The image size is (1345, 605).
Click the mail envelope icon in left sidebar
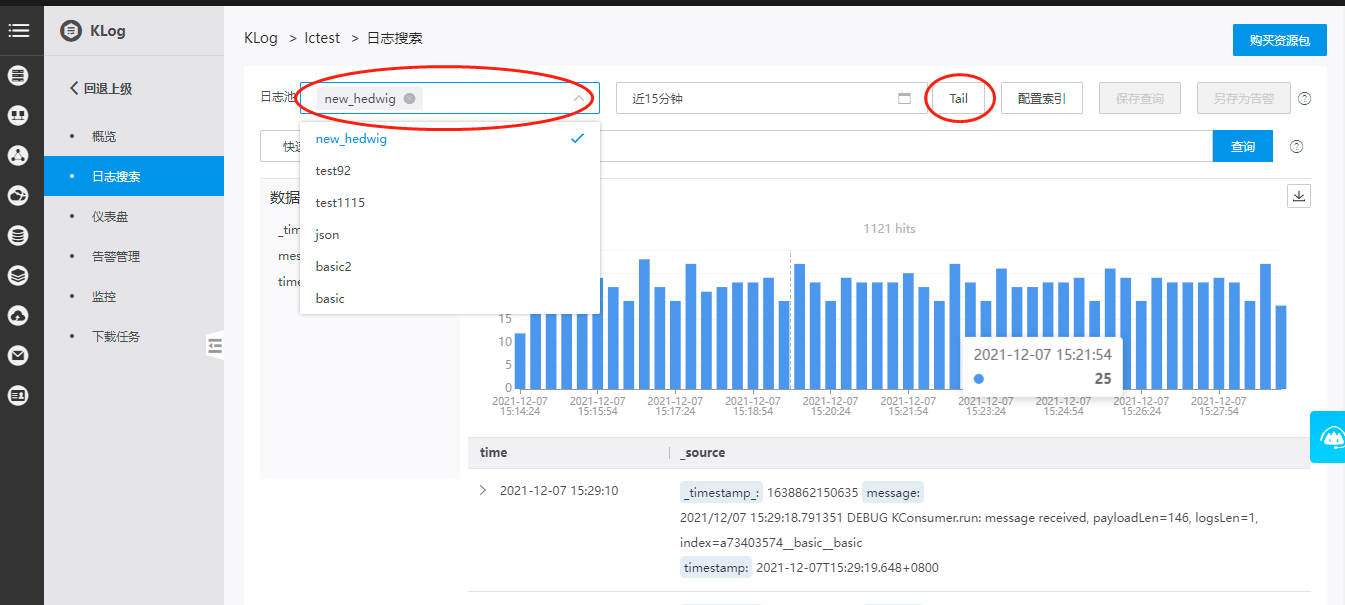(x=18, y=355)
